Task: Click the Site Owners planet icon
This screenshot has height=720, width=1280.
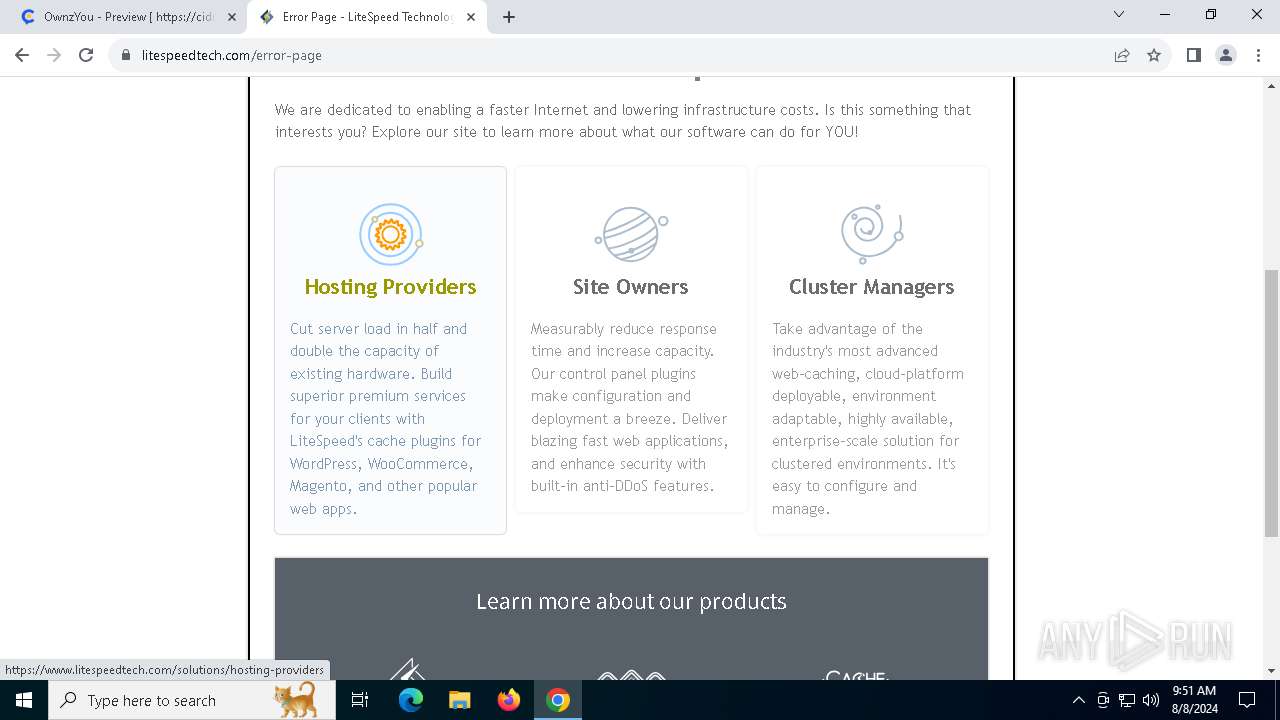Action: (631, 234)
